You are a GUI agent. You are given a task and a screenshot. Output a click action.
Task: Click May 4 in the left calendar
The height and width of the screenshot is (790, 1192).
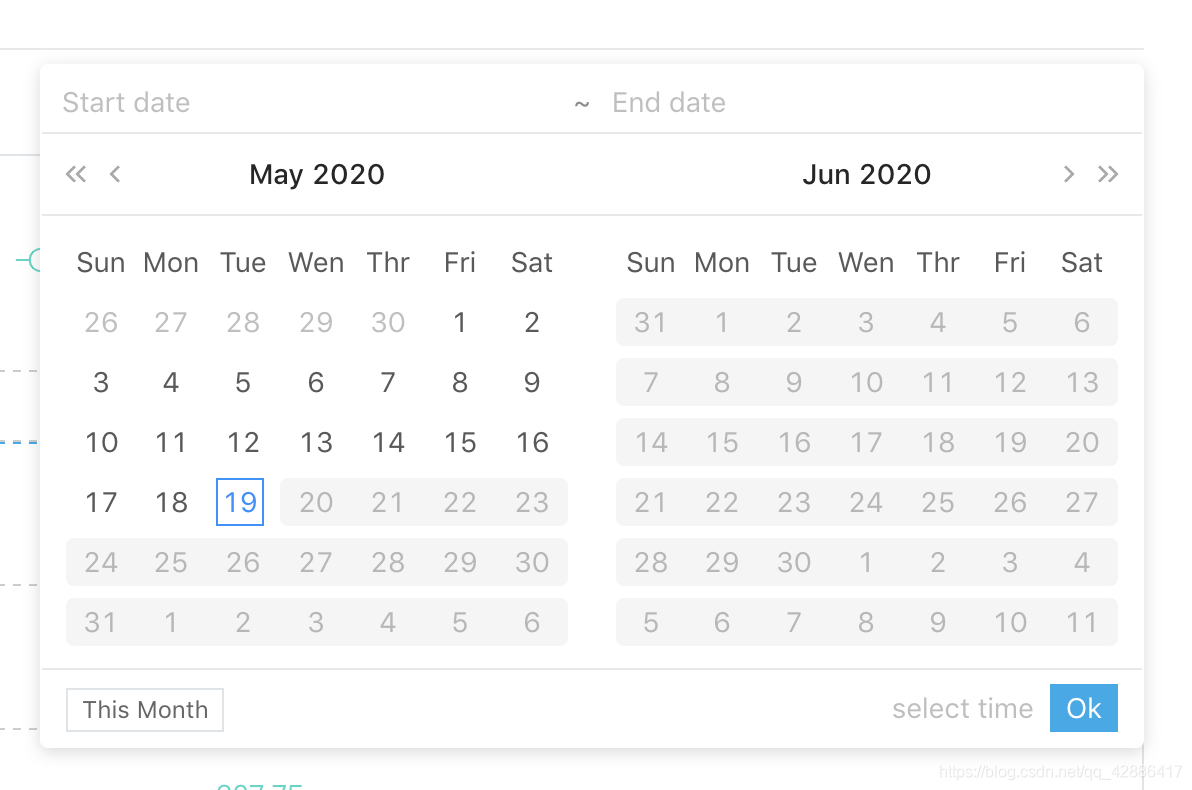(x=171, y=382)
